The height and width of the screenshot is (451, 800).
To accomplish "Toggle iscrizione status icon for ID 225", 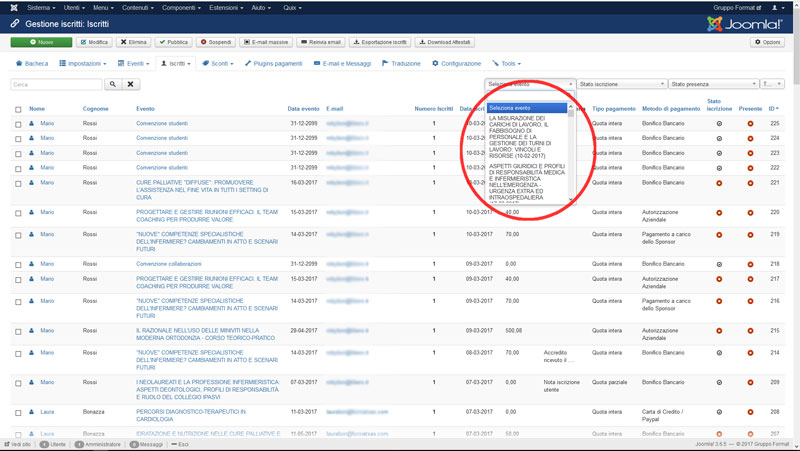I will [x=719, y=123].
